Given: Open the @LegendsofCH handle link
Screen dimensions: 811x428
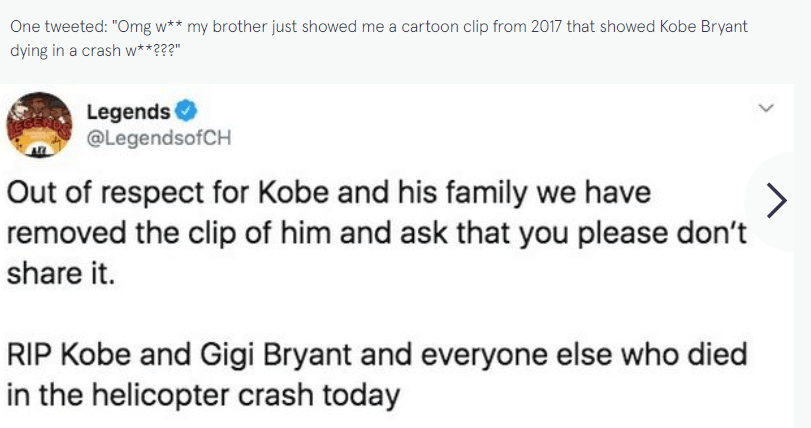Looking at the screenshot, I should [x=159, y=138].
